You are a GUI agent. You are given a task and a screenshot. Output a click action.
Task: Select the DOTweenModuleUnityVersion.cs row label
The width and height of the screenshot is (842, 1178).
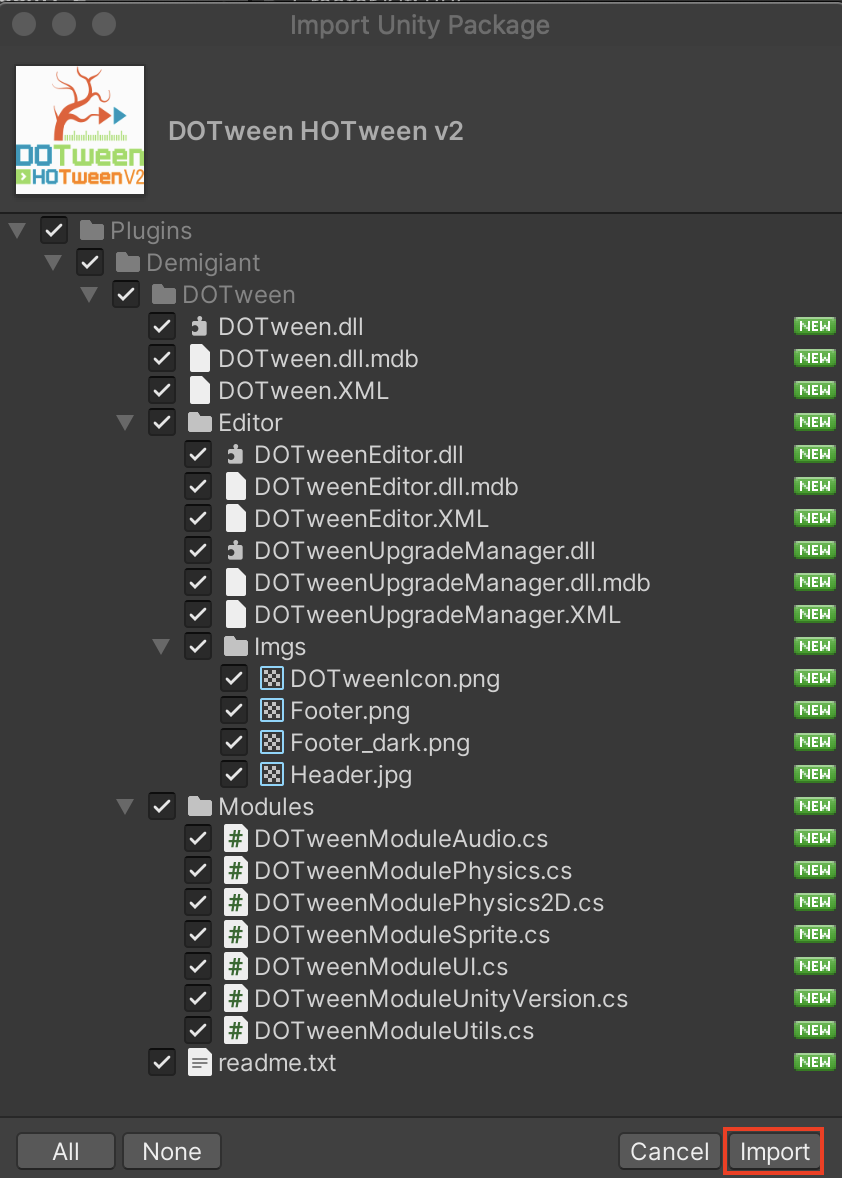(441, 998)
